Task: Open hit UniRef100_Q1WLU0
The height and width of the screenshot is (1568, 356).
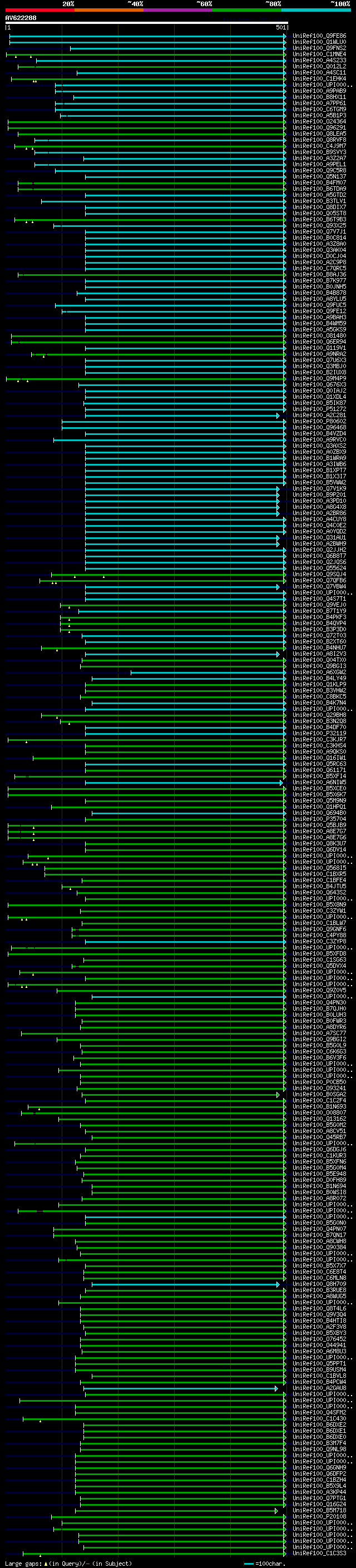Action: pyautogui.click(x=319, y=42)
